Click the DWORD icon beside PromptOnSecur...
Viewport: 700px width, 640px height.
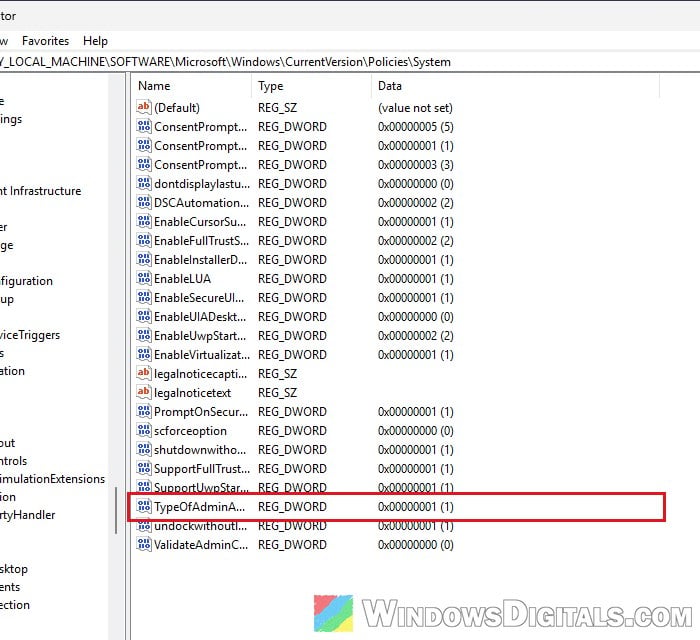(x=144, y=411)
